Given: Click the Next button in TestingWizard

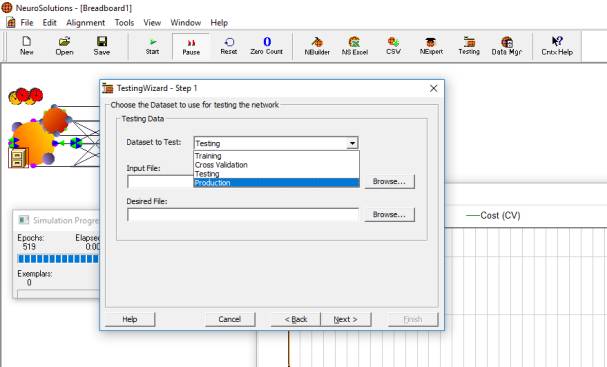Looking at the screenshot, I should (346, 319).
